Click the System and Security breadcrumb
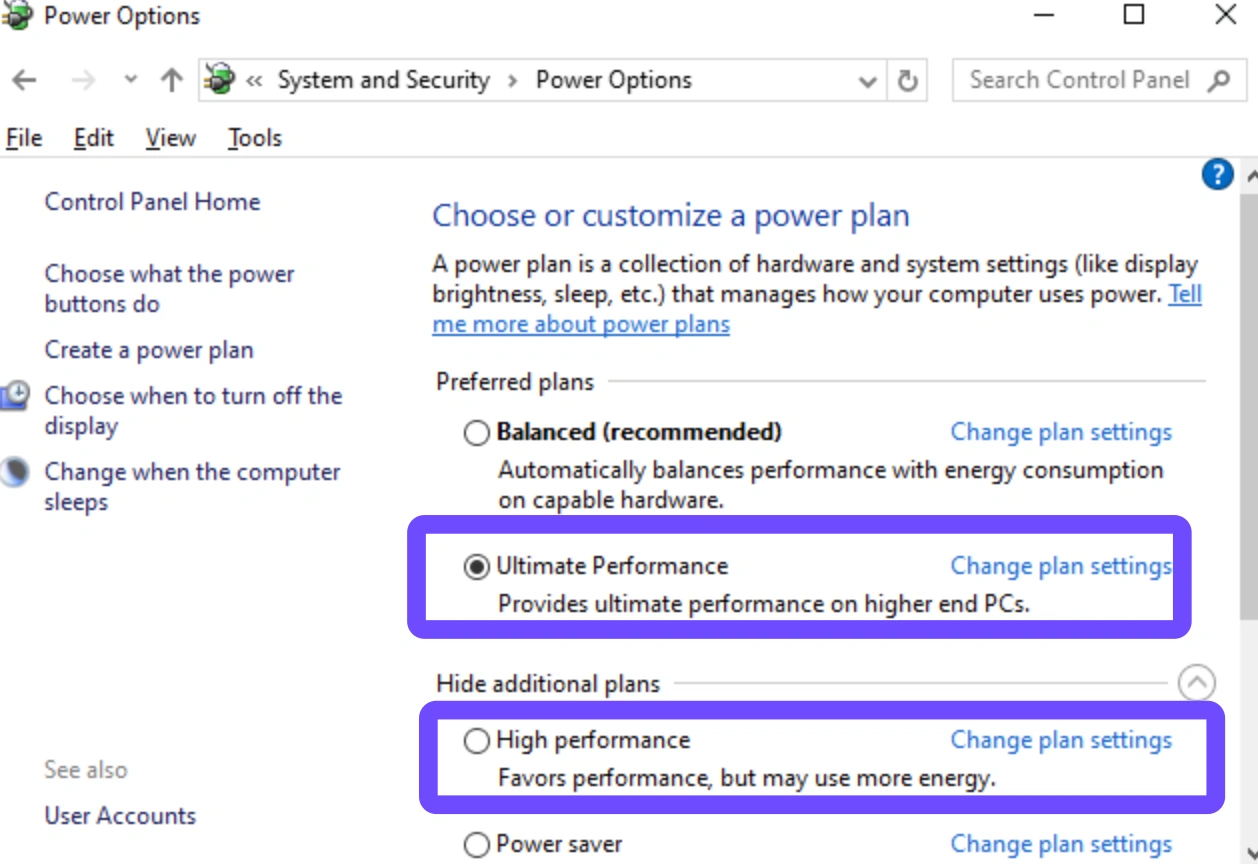 [x=384, y=80]
